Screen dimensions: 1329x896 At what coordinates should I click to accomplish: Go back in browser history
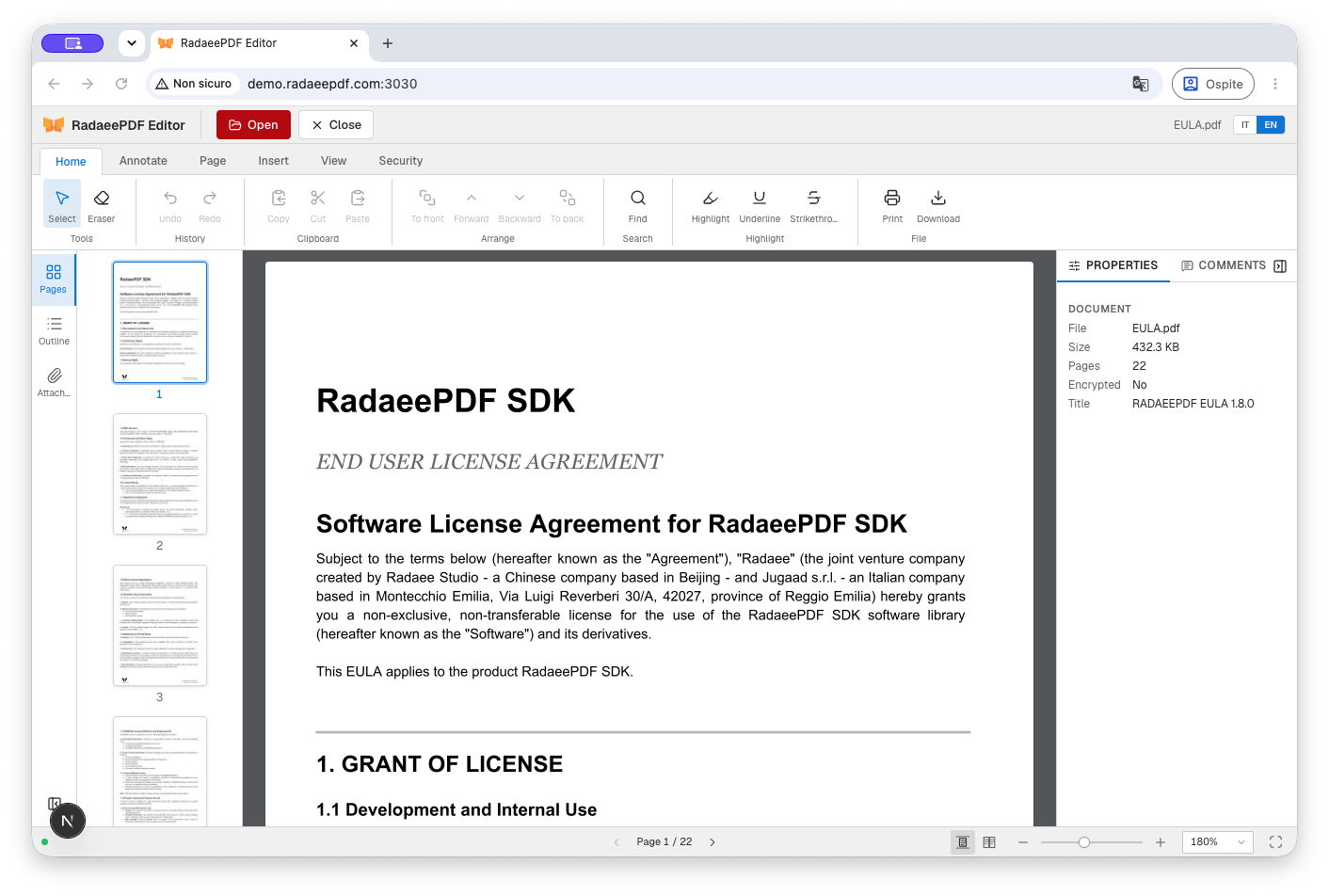tap(54, 84)
